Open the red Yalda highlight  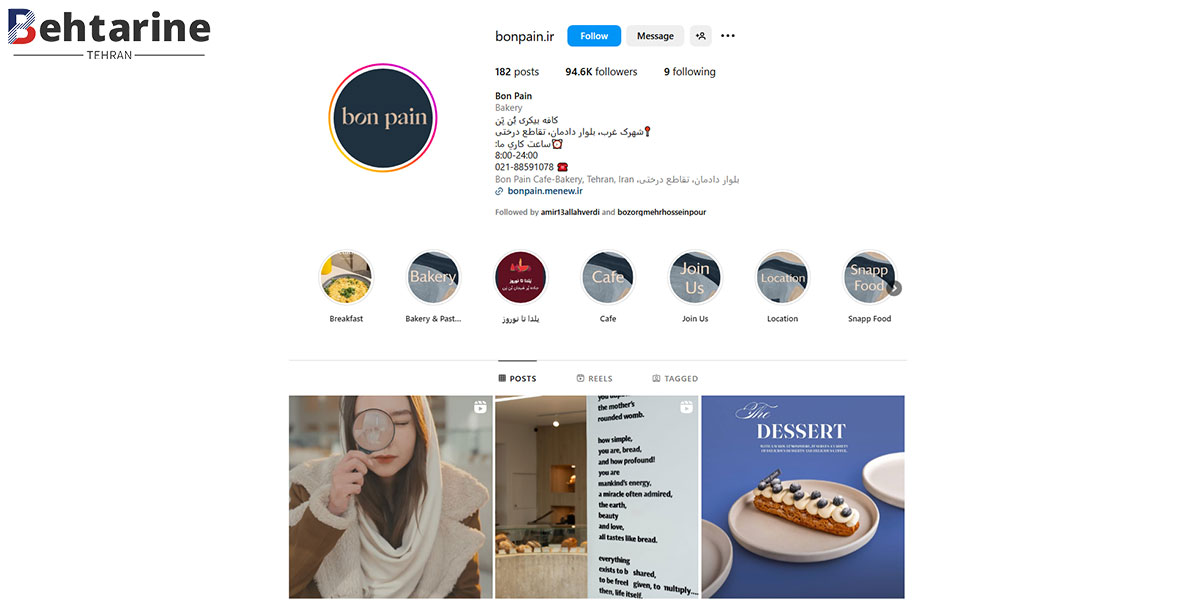(x=521, y=277)
